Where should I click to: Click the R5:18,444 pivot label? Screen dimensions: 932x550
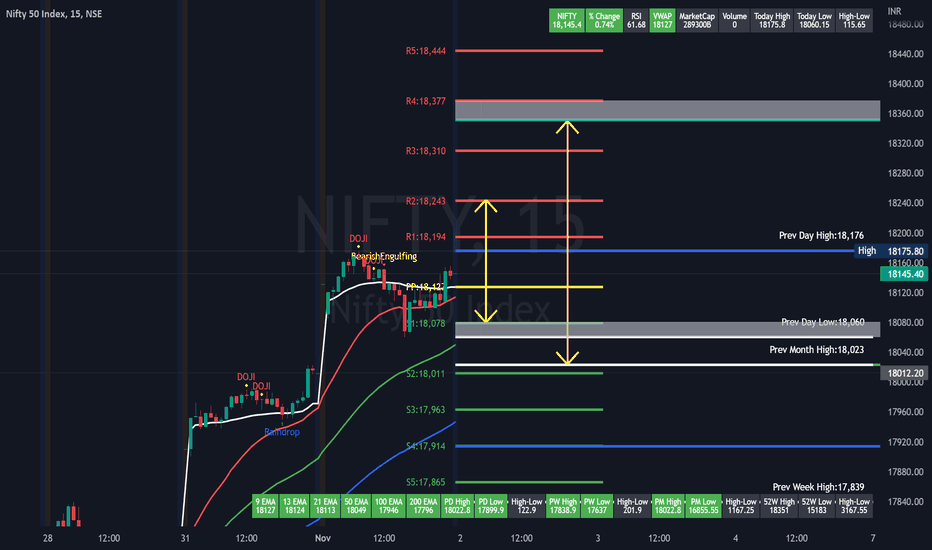tap(426, 51)
